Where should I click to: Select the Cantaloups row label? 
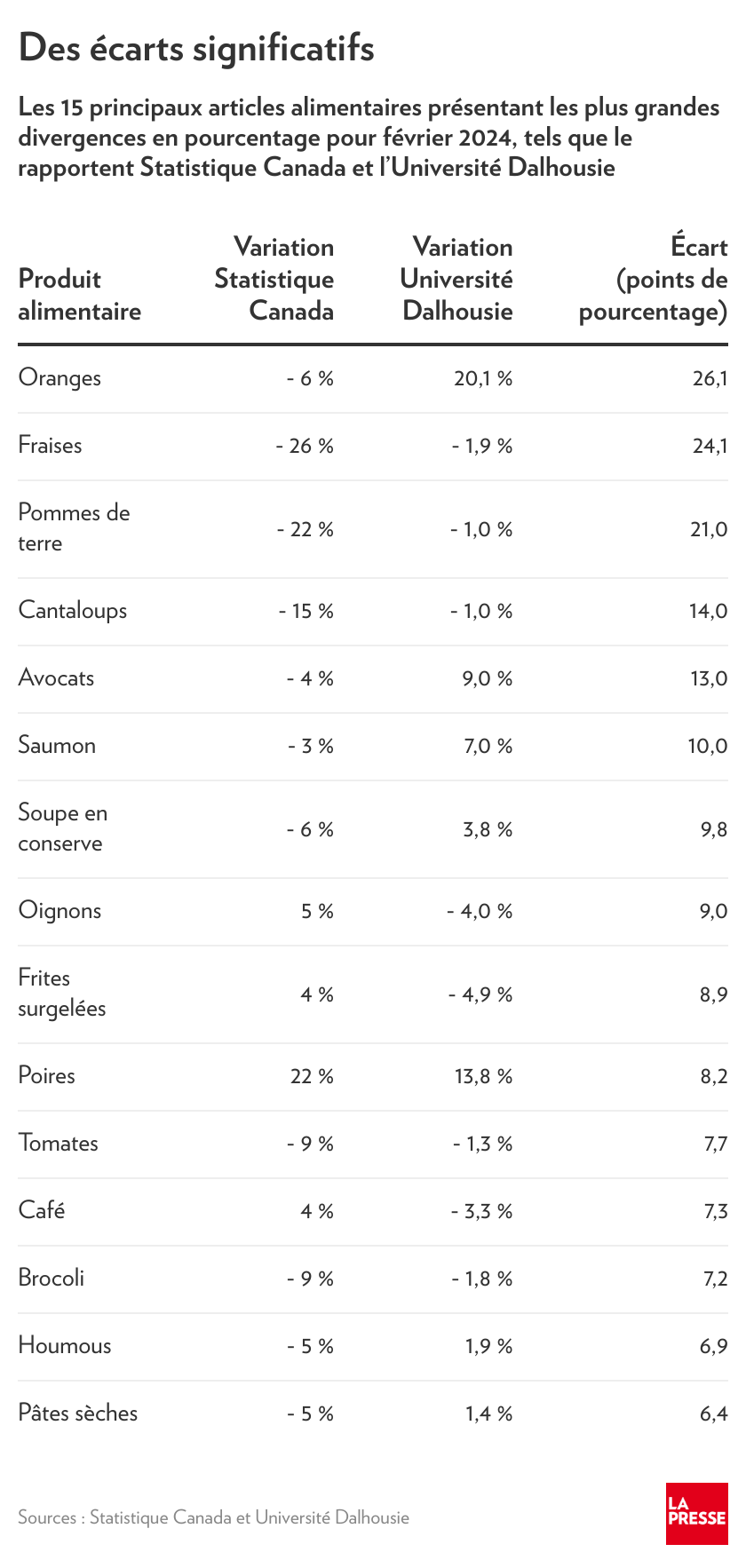(x=72, y=611)
